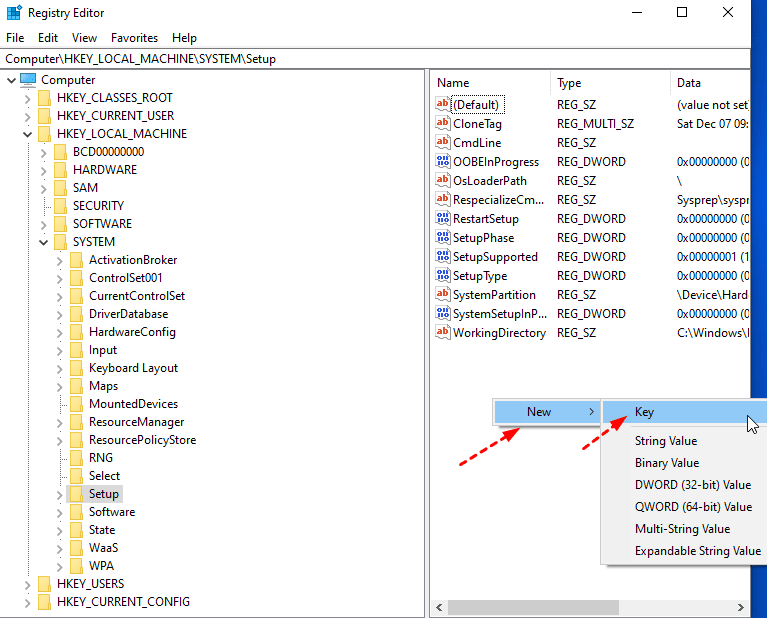Image resolution: width=767 pixels, height=618 pixels.
Task: Select the Keyboard Layout key
Action: [133, 368]
